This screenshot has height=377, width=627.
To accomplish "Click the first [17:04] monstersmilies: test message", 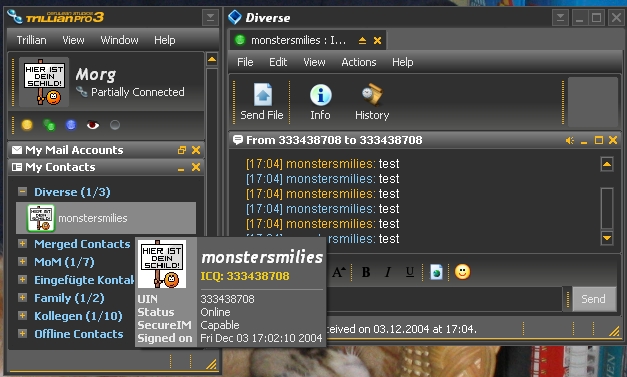I will (x=322, y=164).
